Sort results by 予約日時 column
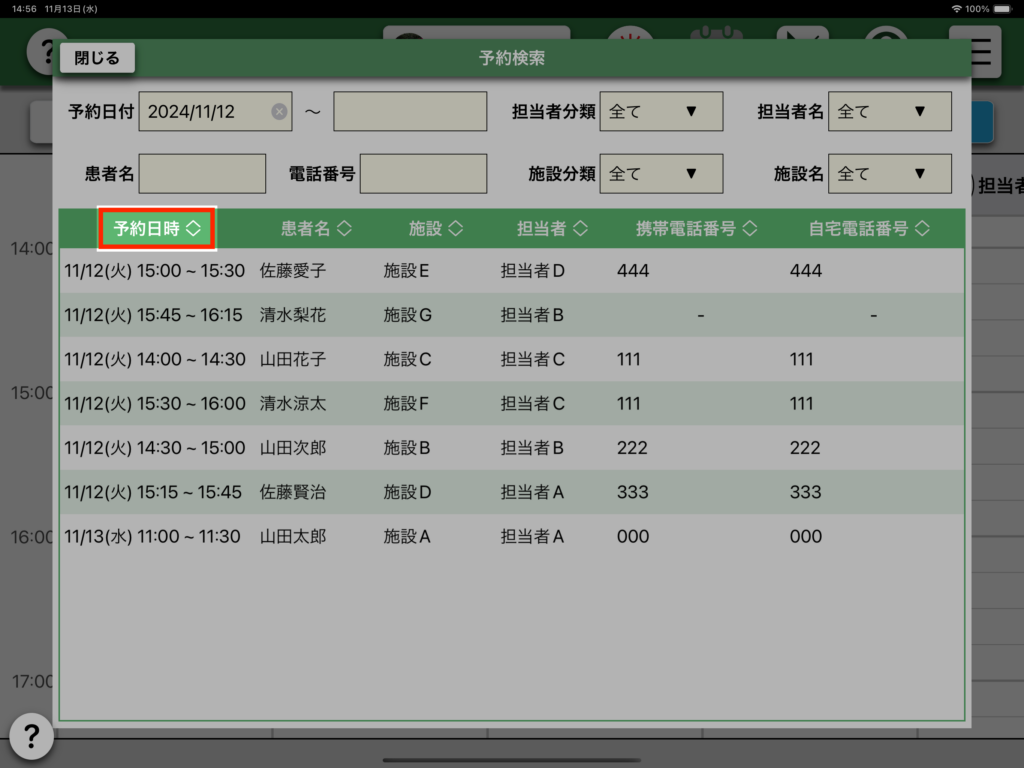The image size is (1024, 768). coord(157,229)
